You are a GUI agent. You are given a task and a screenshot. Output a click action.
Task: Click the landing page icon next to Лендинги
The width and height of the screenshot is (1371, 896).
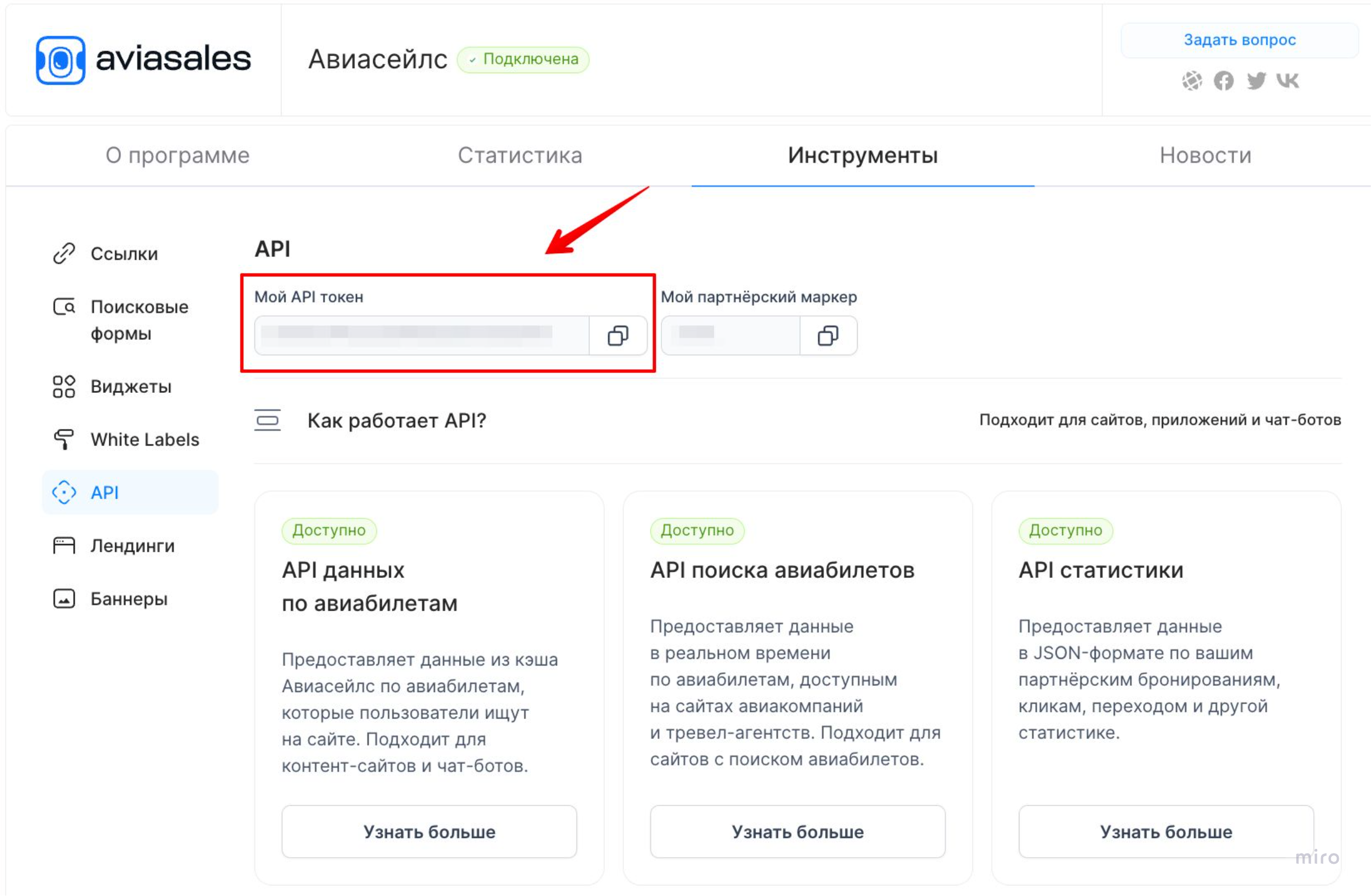(x=64, y=545)
